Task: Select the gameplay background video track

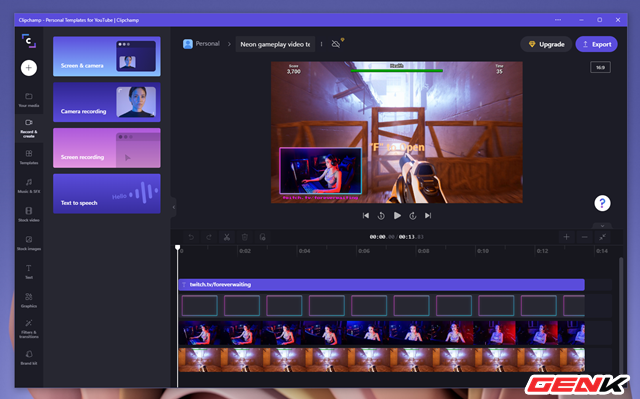Action: 382,359
